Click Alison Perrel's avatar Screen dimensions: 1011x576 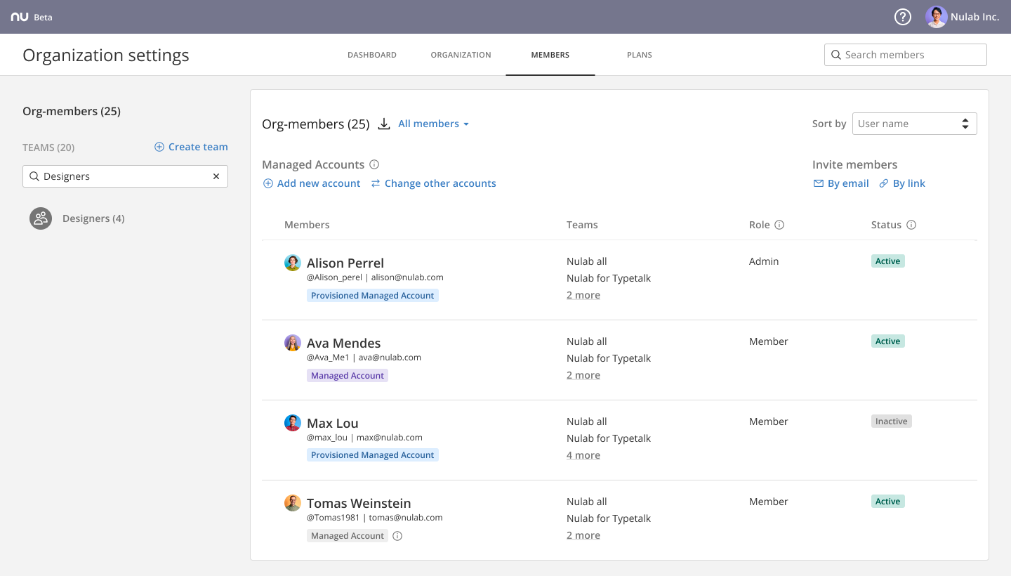point(292,263)
